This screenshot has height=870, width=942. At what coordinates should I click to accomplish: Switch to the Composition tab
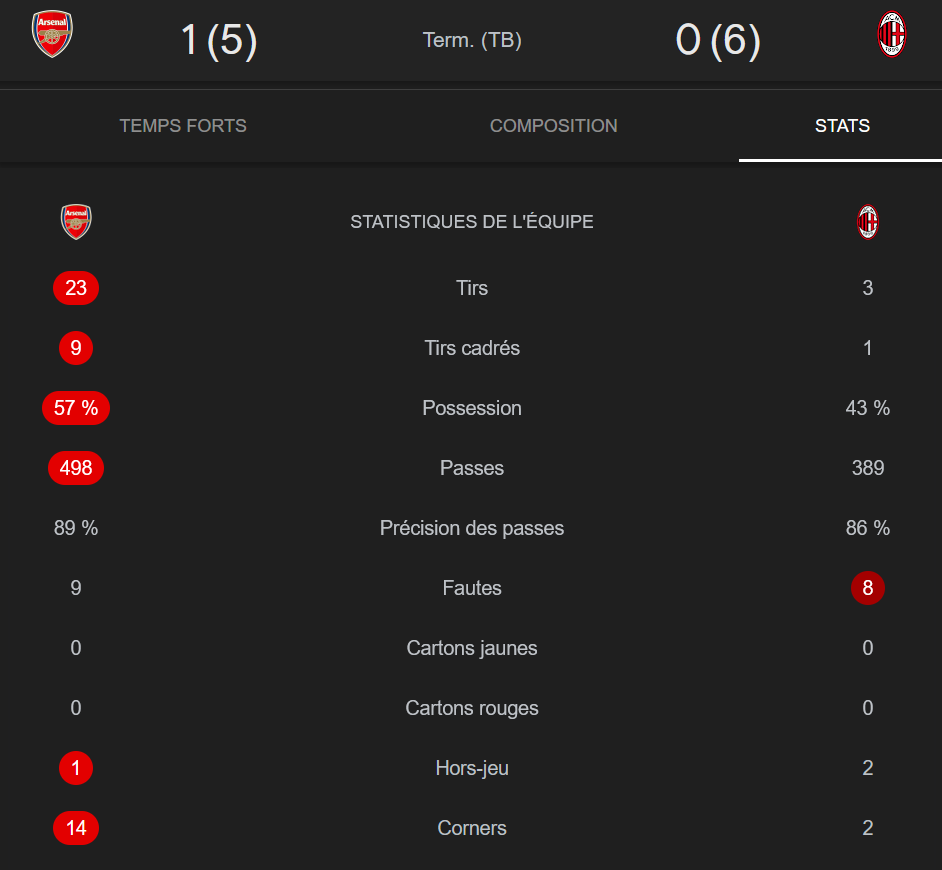(553, 126)
